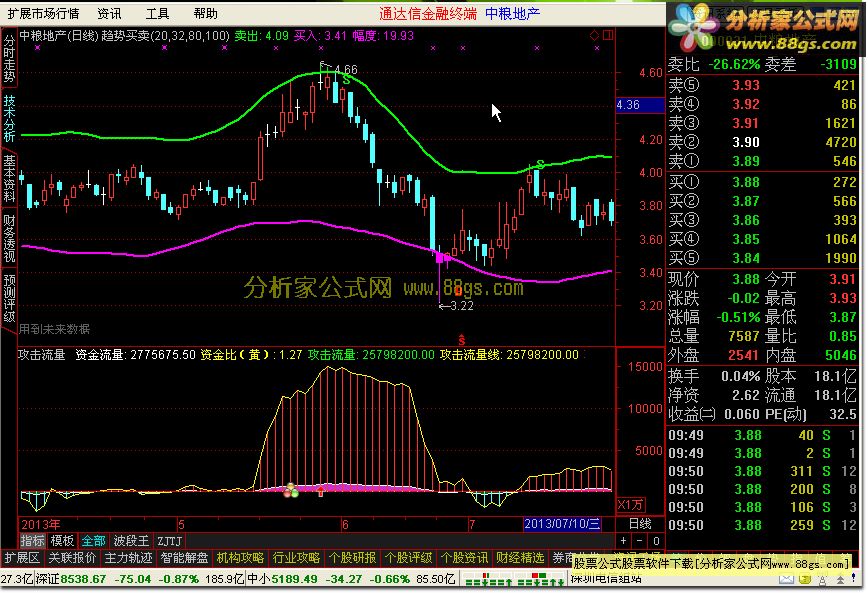Click the red up-arrow marker in 攻击流量 chart

click(321, 491)
